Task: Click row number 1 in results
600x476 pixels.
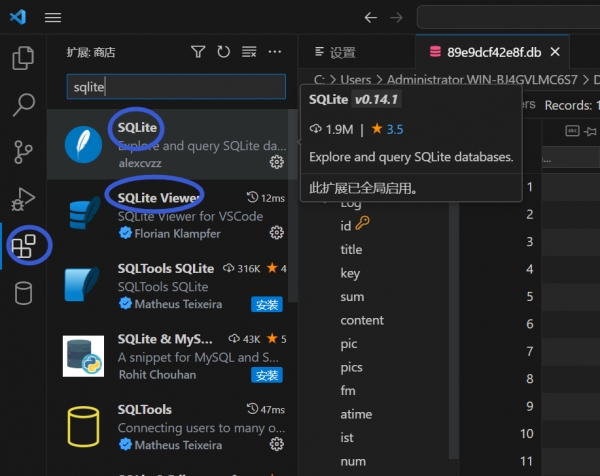Action: (530, 187)
